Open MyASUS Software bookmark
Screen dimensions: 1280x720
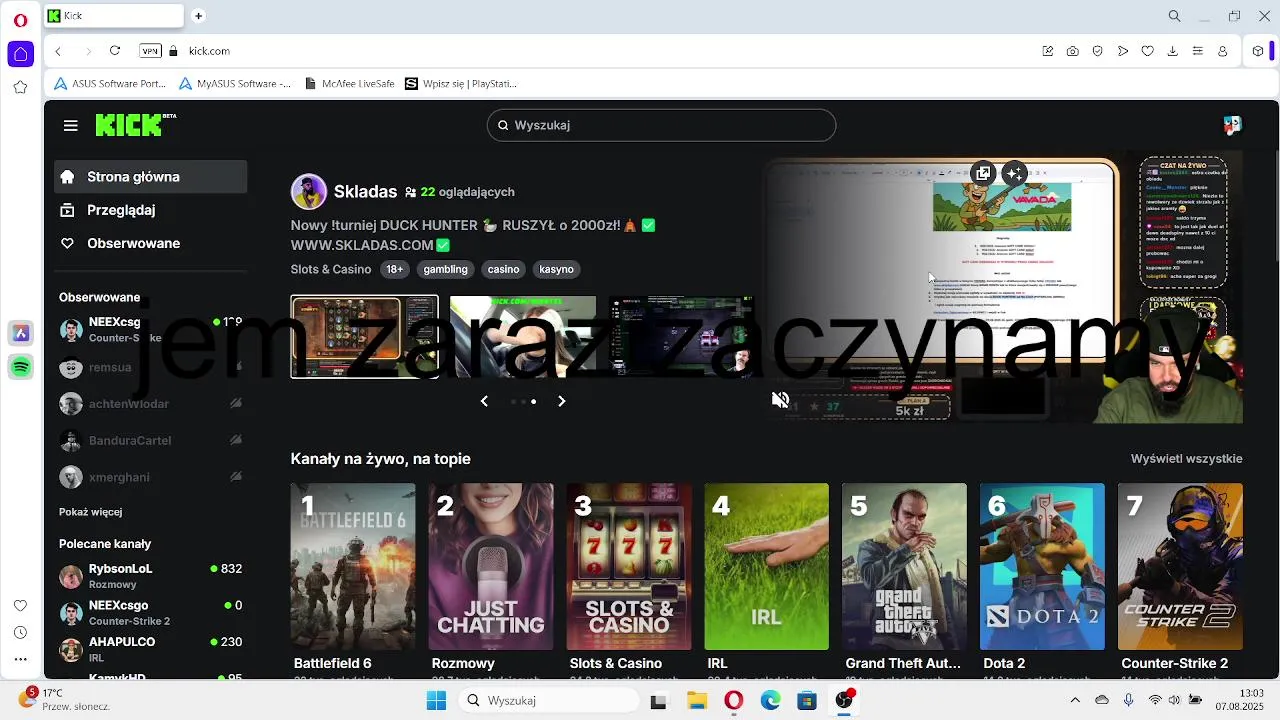click(235, 84)
